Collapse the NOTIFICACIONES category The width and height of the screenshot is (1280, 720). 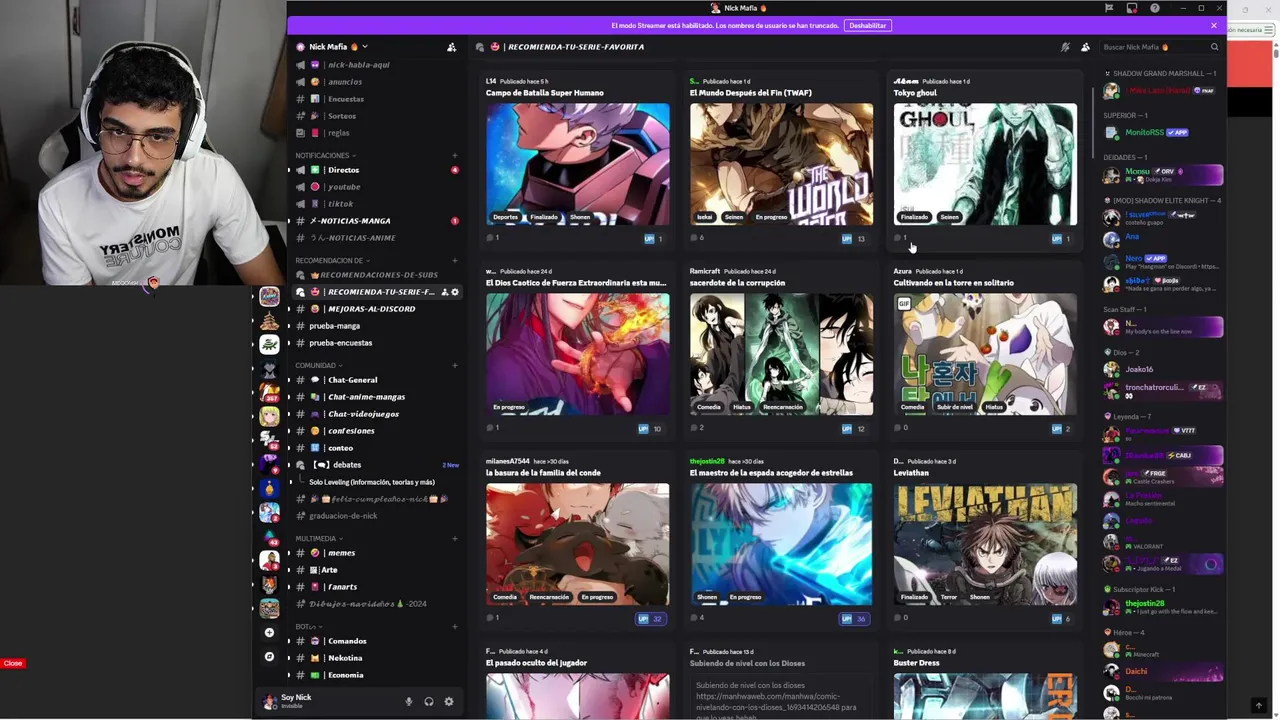click(325, 156)
